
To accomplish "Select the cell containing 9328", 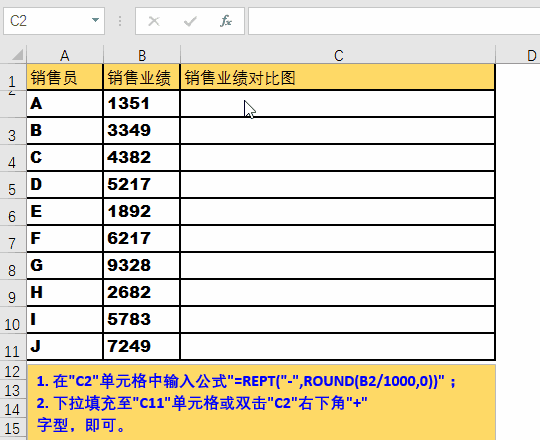I will 141,265.
